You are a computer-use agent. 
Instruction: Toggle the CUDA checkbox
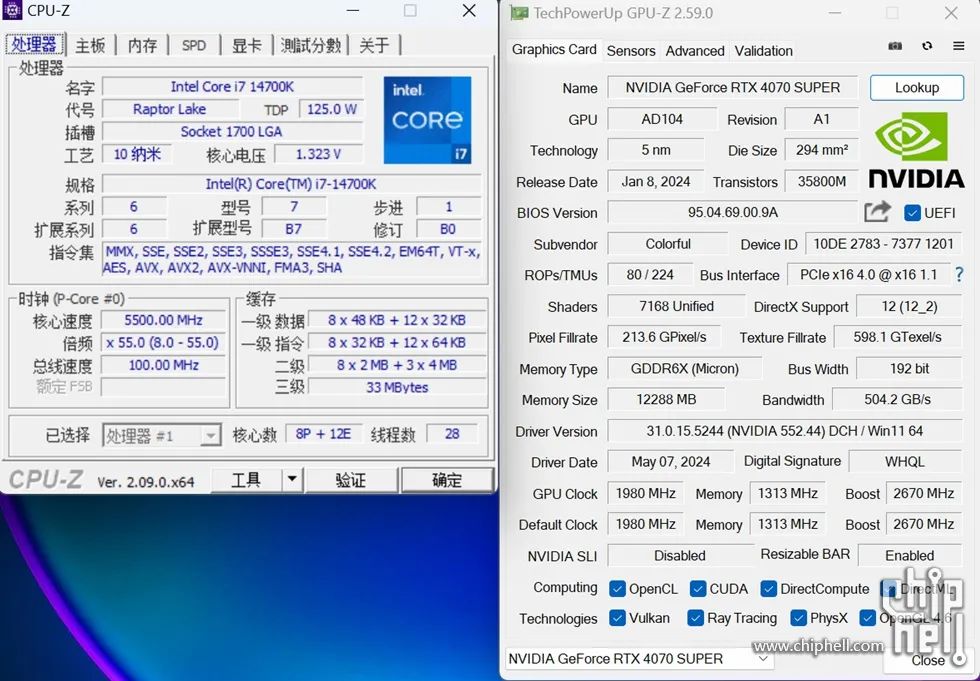[x=698, y=589]
